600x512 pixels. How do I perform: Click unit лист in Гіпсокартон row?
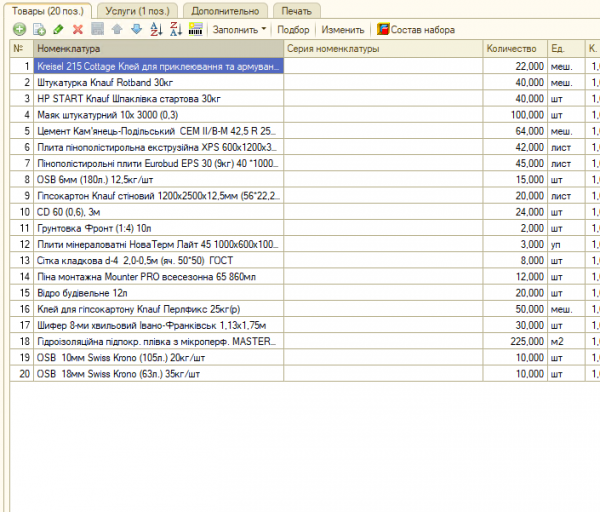click(x=566, y=196)
